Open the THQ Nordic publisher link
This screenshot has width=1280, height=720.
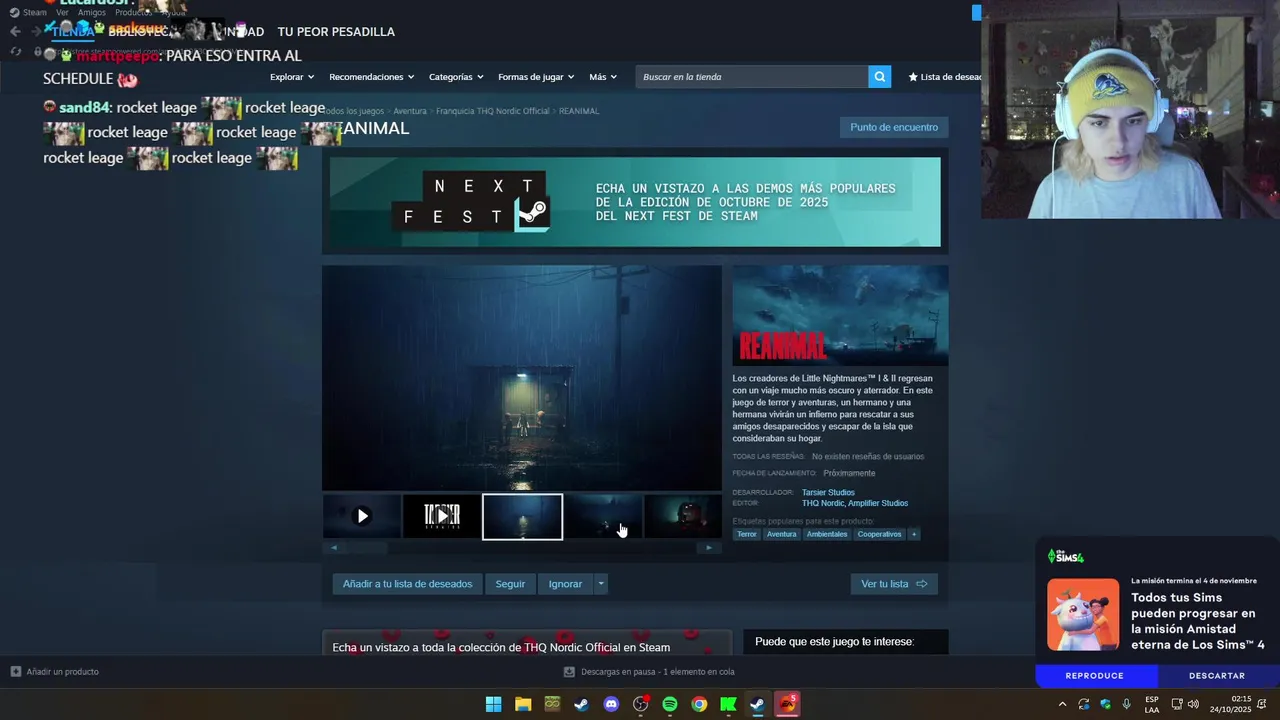point(822,504)
